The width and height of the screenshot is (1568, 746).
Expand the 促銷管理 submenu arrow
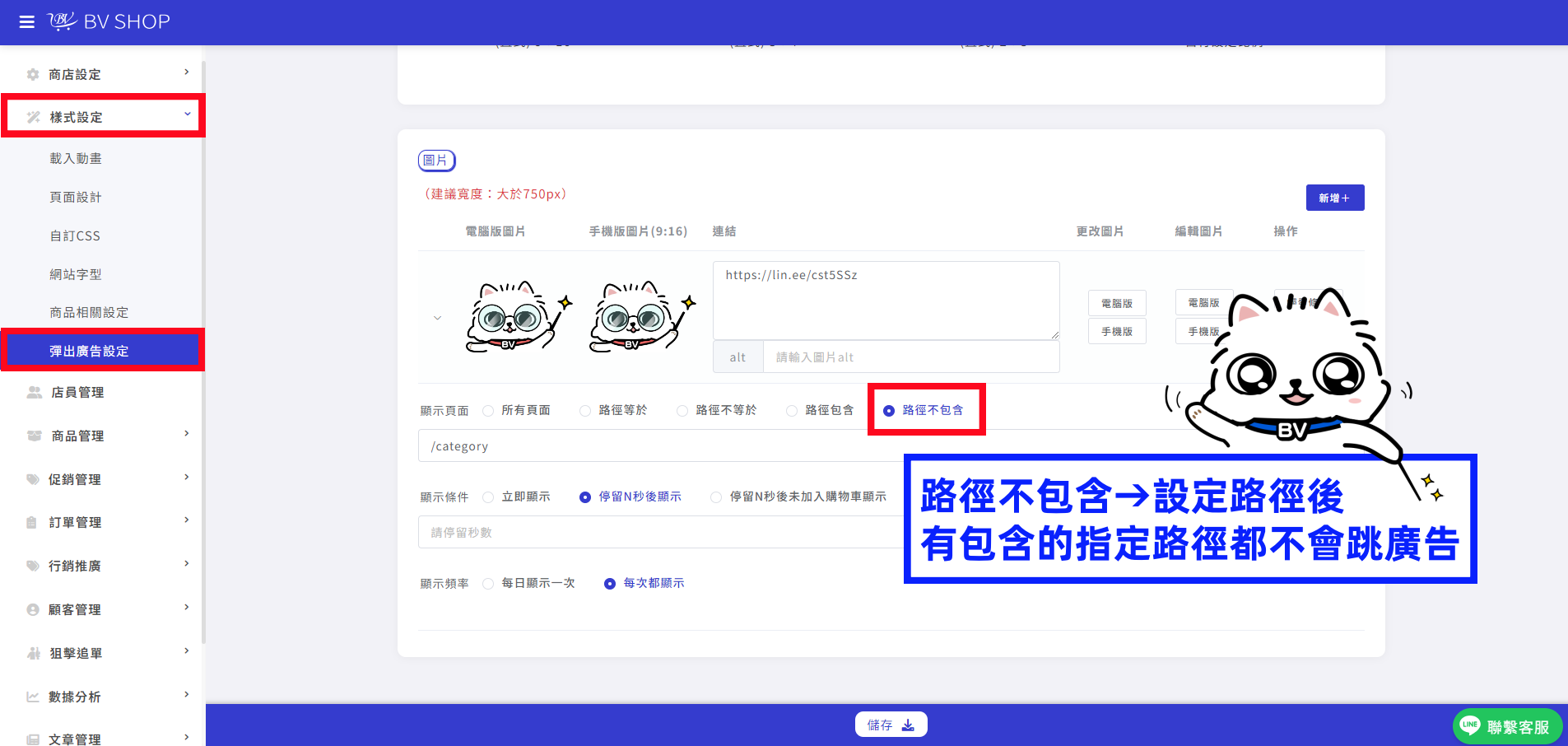[187, 477]
